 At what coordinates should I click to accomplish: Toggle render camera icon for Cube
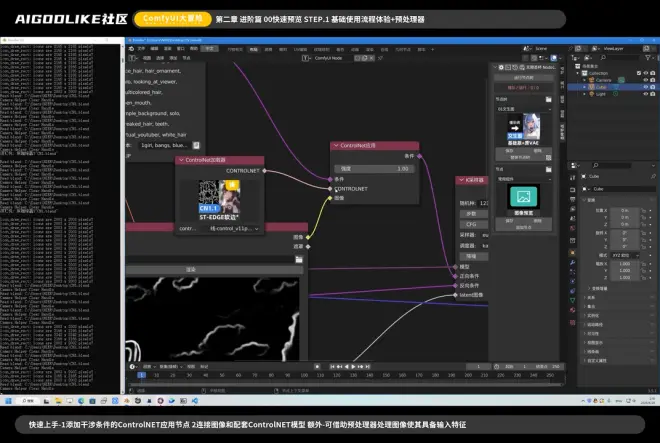(653, 89)
